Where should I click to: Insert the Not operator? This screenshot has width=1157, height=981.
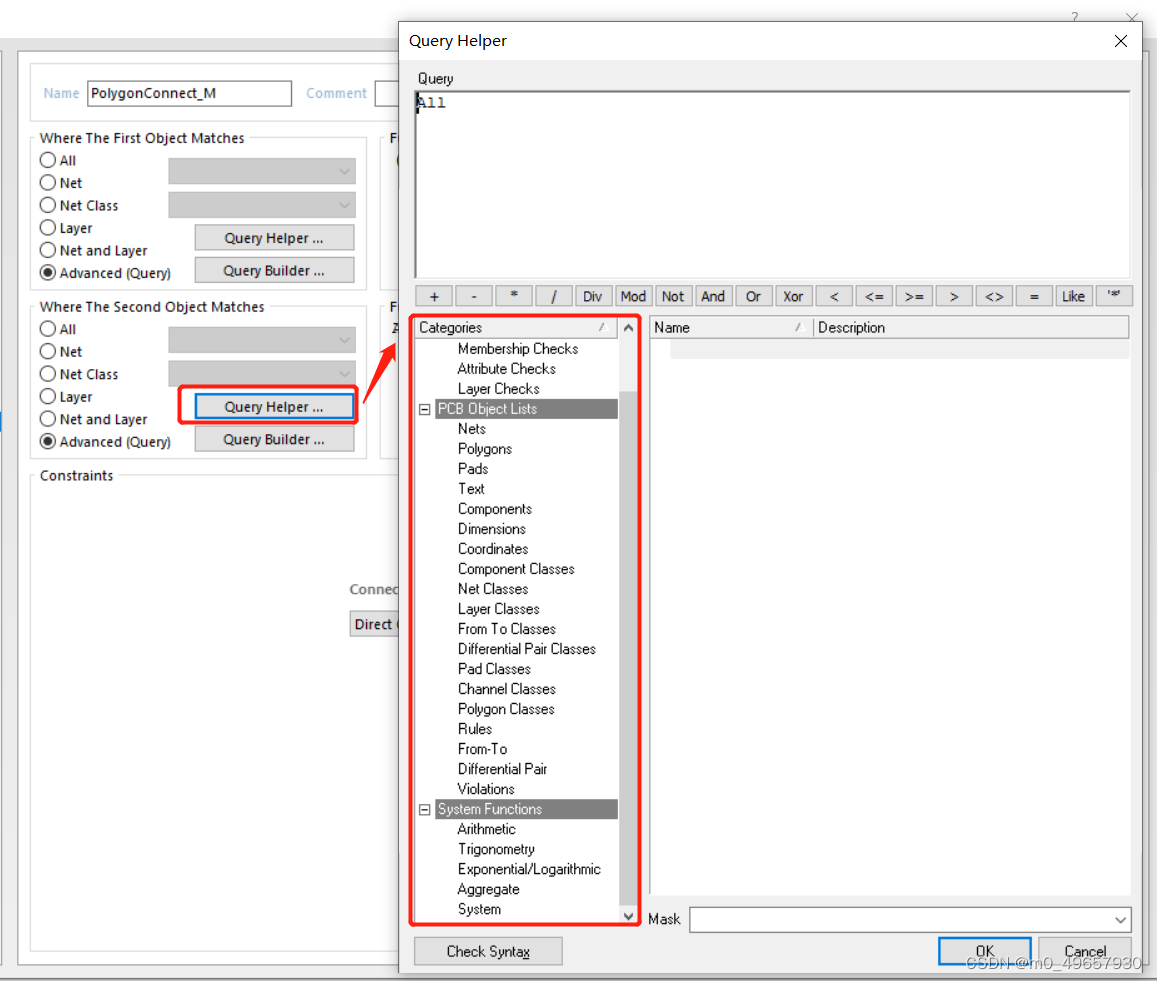pyautogui.click(x=673, y=296)
